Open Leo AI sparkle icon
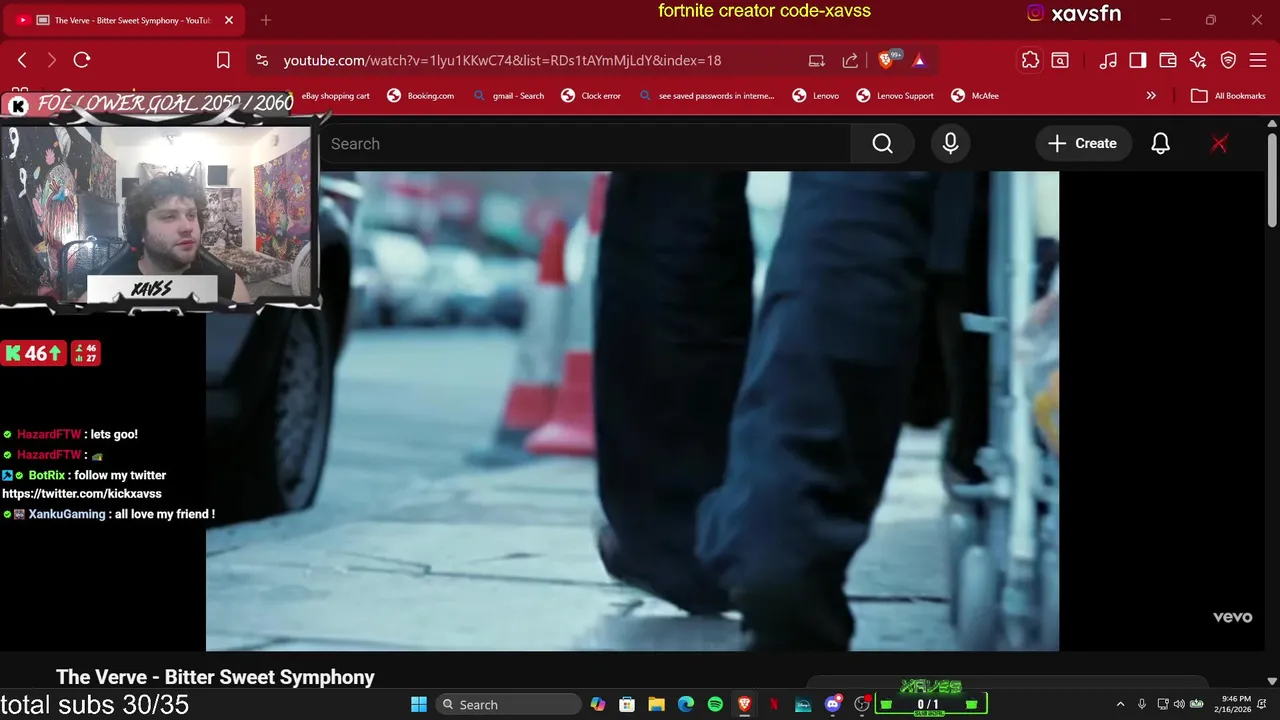Screen dimensions: 1280x720 [1198, 60]
